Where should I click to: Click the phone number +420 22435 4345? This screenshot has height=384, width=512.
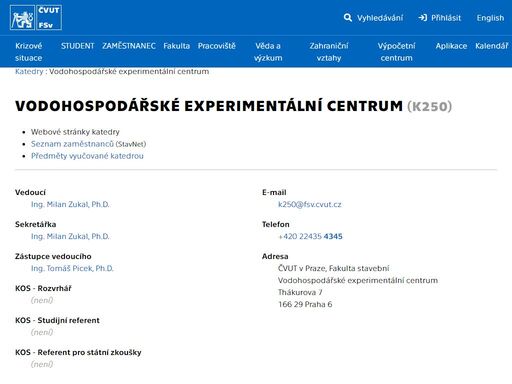[310, 236]
